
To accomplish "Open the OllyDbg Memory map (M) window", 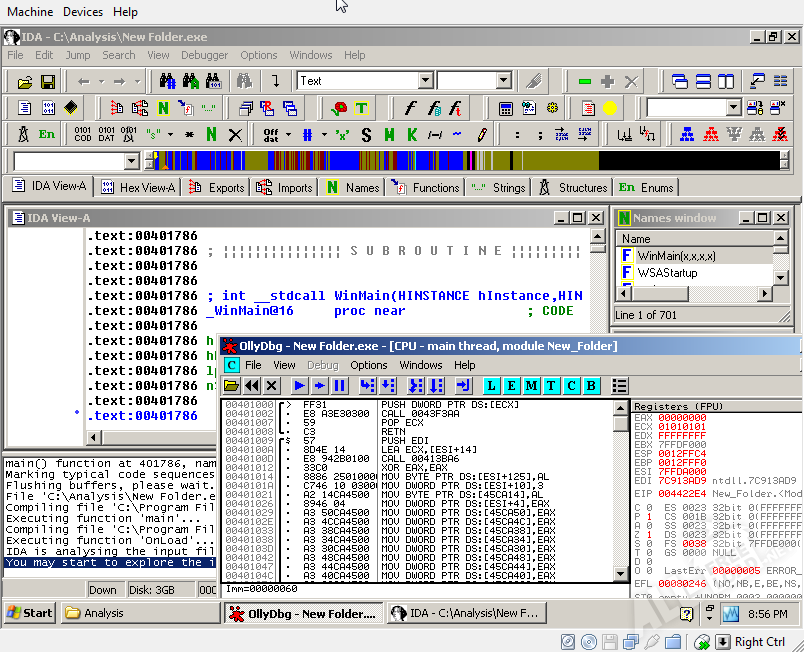I will [530, 385].
